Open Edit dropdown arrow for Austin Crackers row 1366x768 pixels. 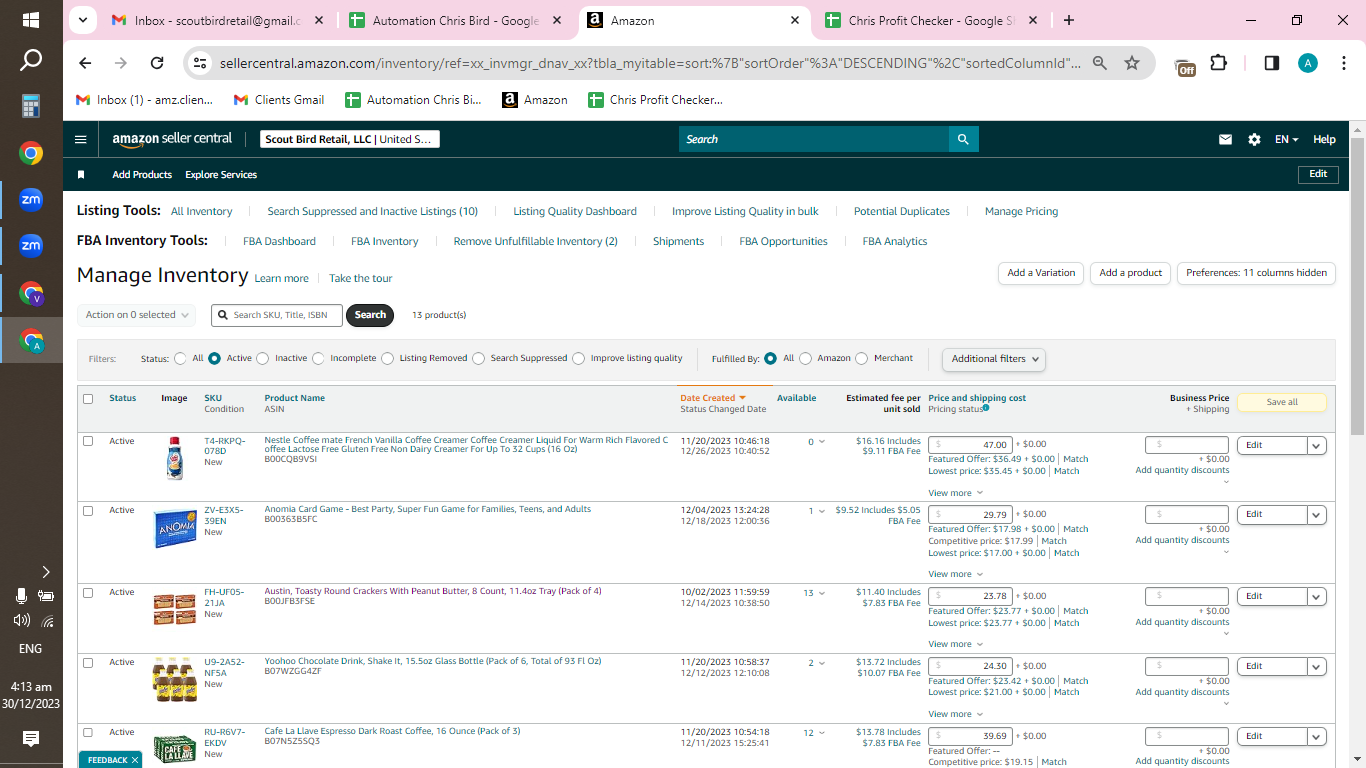pos(1317,597)
